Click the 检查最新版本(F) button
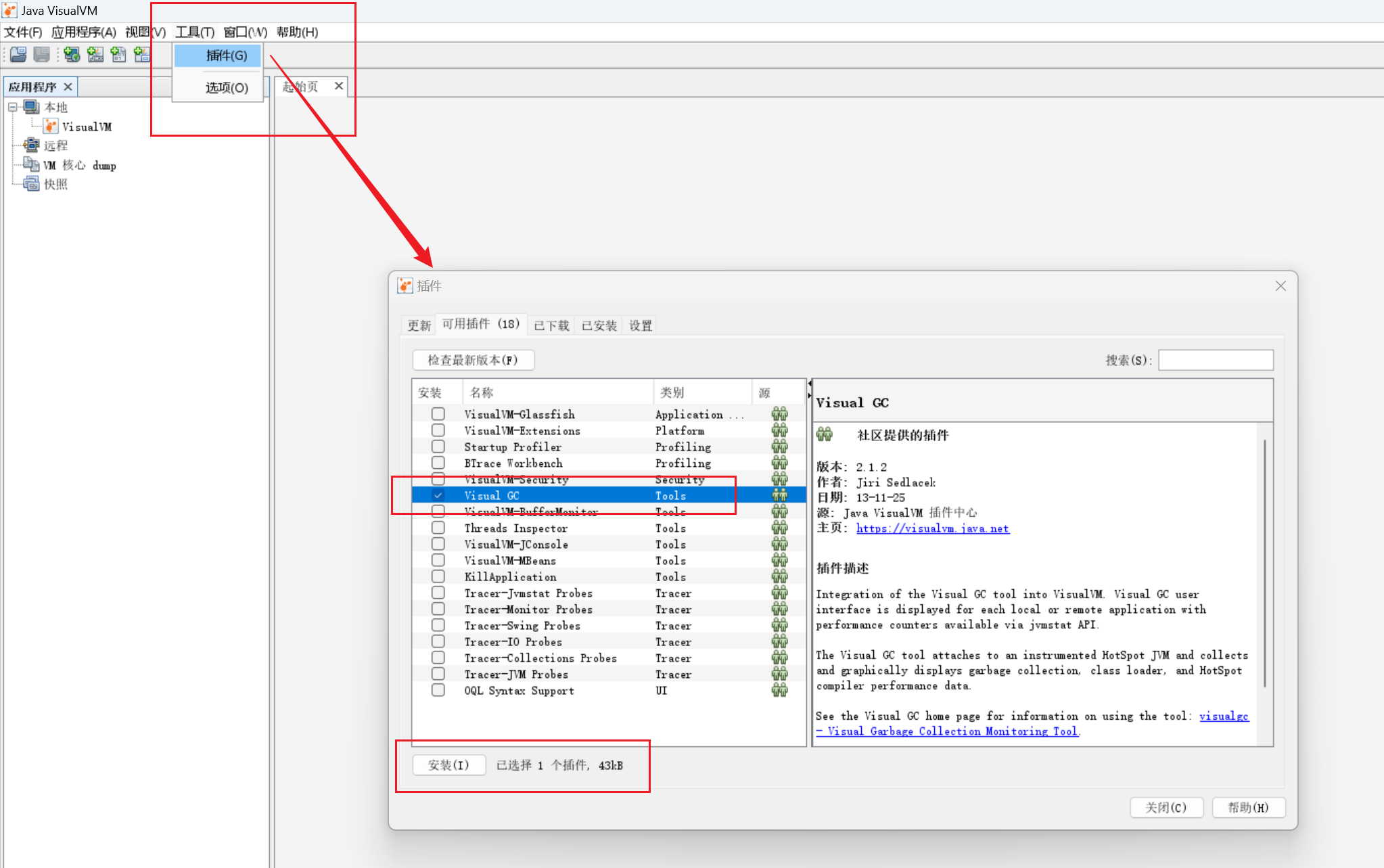 [473, 360]
